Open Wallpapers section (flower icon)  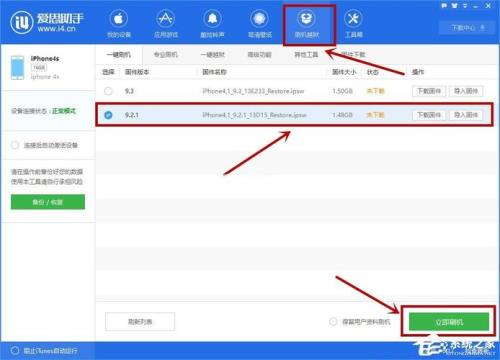(x=260, y=24)
